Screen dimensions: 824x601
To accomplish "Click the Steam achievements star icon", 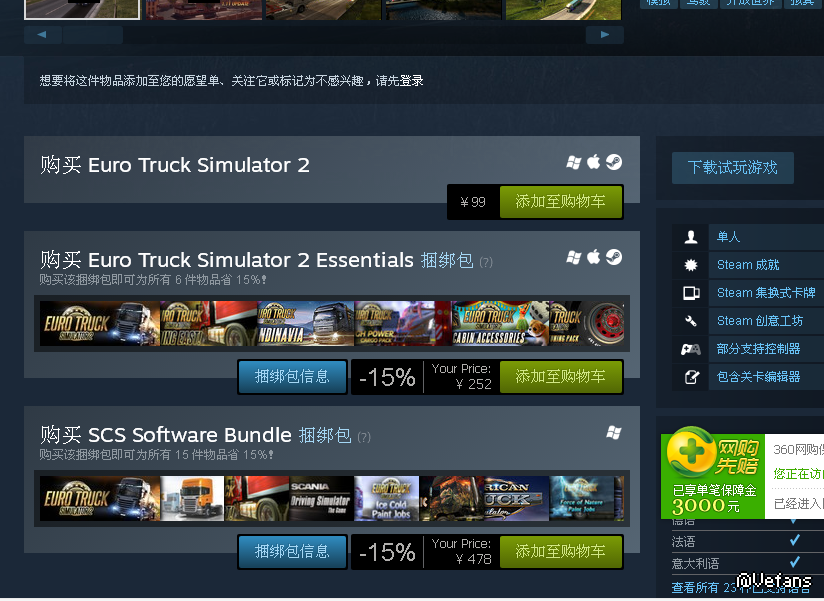I will 691,265.
